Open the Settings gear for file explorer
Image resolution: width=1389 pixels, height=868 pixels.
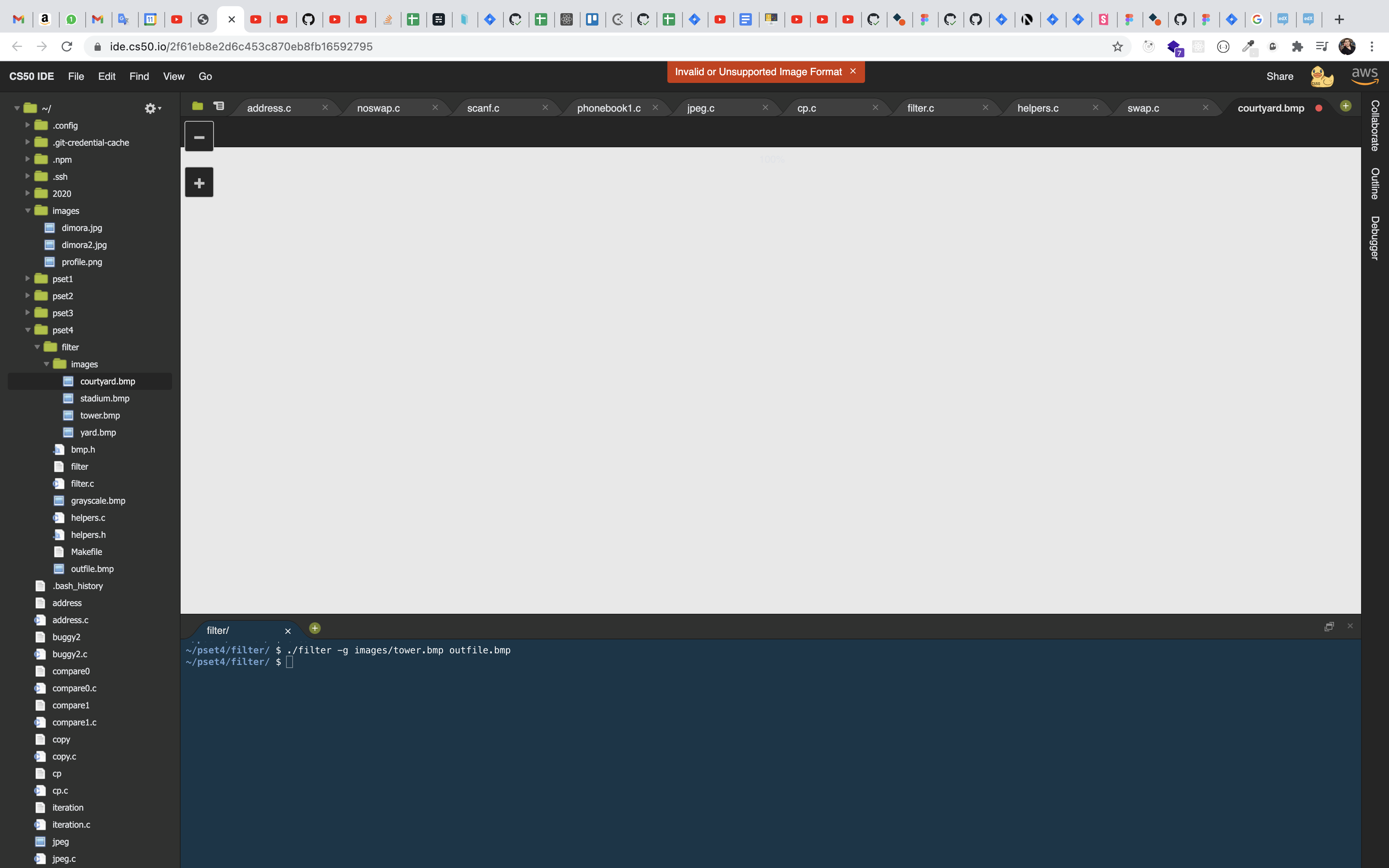tap(152, 108)
